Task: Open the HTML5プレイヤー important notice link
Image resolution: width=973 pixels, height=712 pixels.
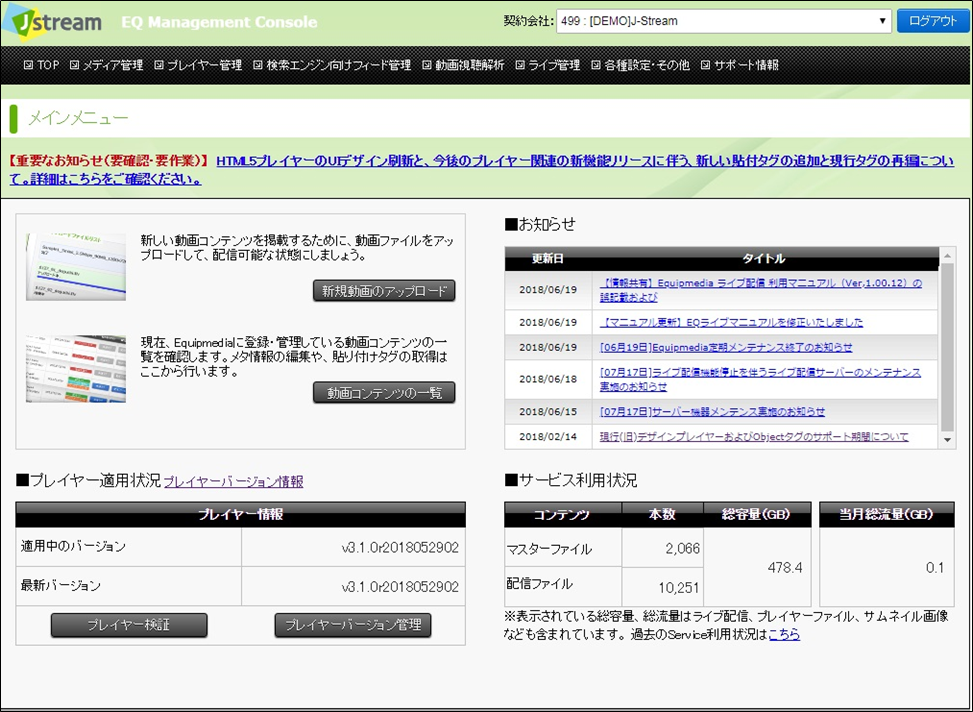Action: (585, 161)
